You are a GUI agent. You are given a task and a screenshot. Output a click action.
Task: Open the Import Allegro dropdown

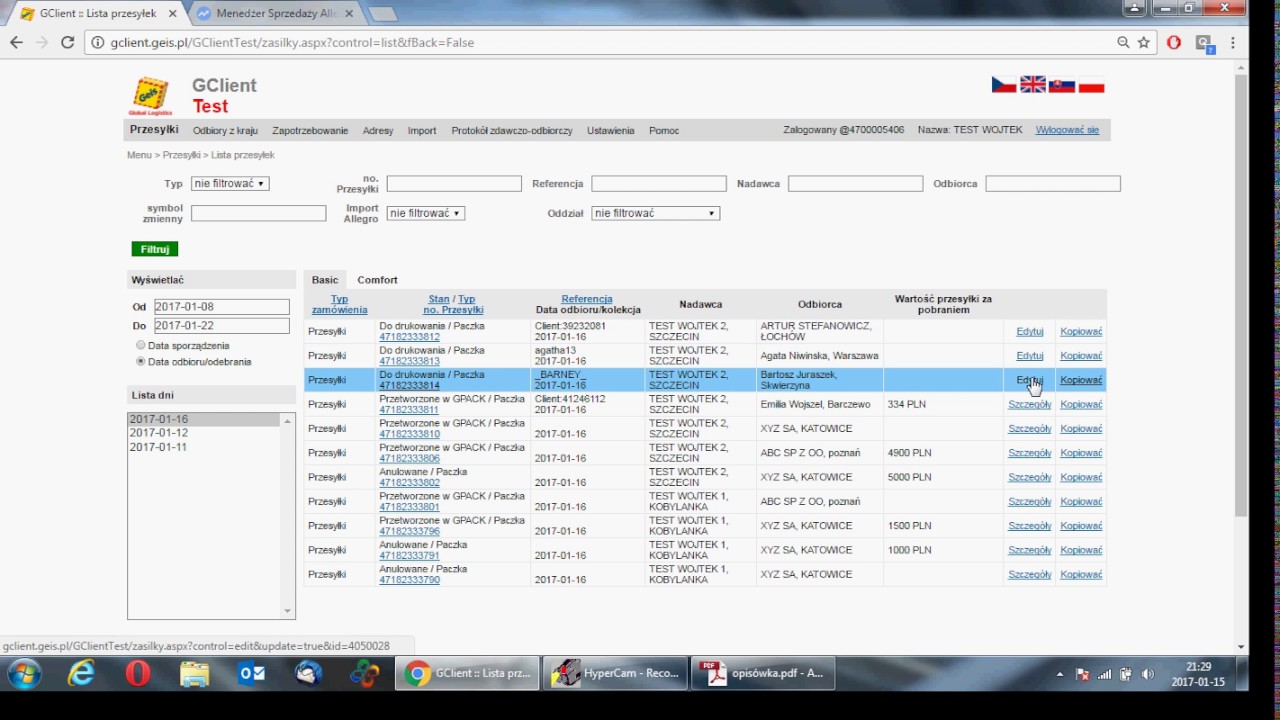click(x=426, y=213)
